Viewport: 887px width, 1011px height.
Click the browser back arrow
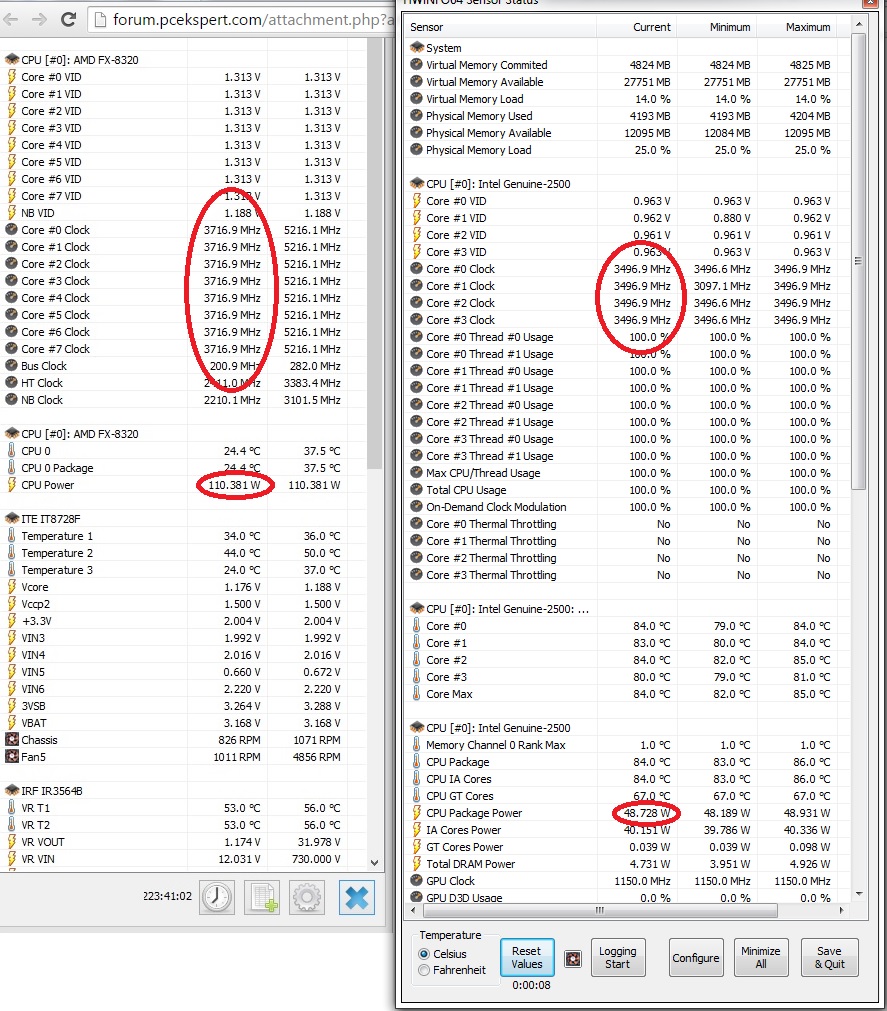(10, 19)
